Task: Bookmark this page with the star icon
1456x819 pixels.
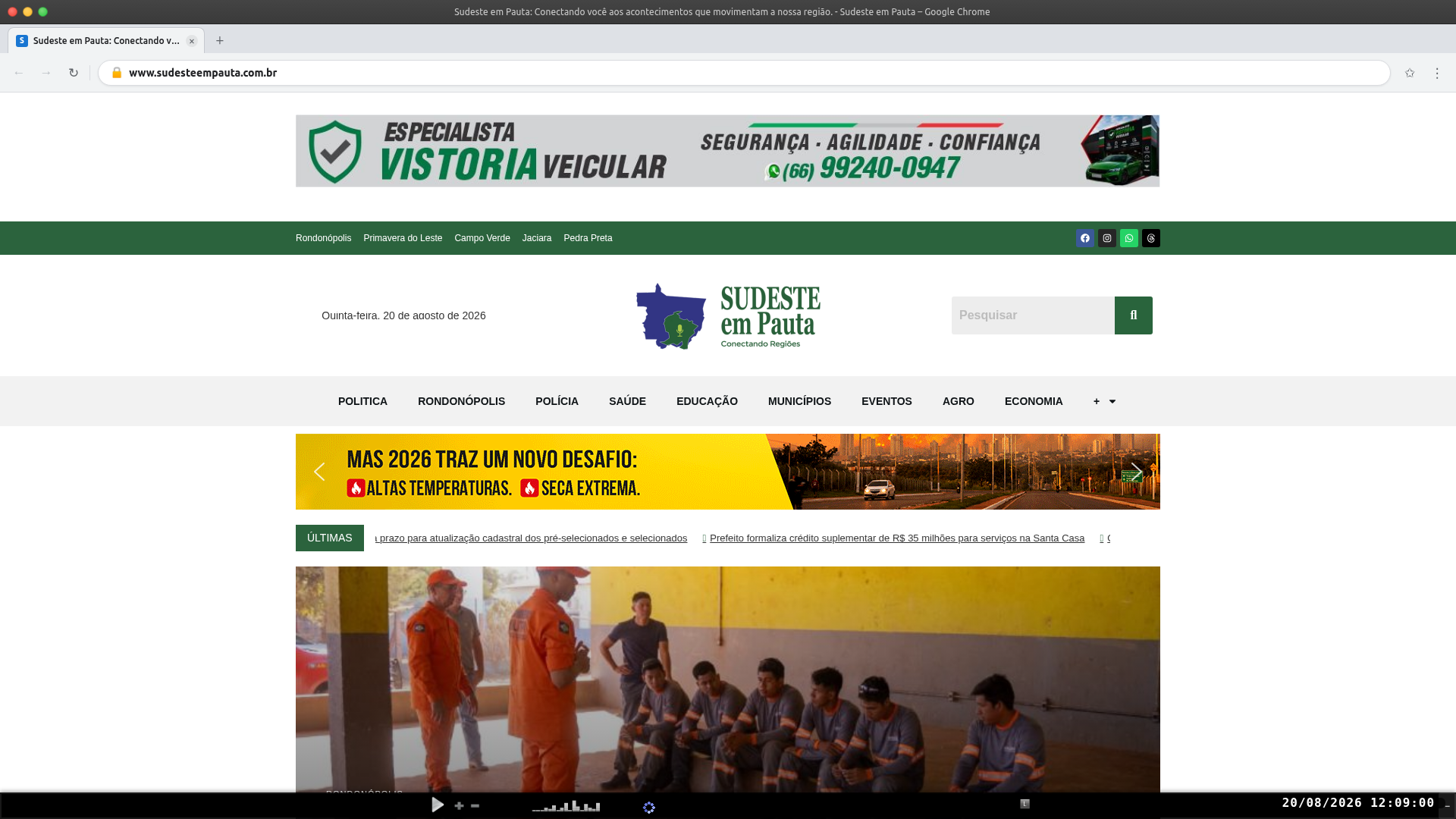Action: [1409, 73]
